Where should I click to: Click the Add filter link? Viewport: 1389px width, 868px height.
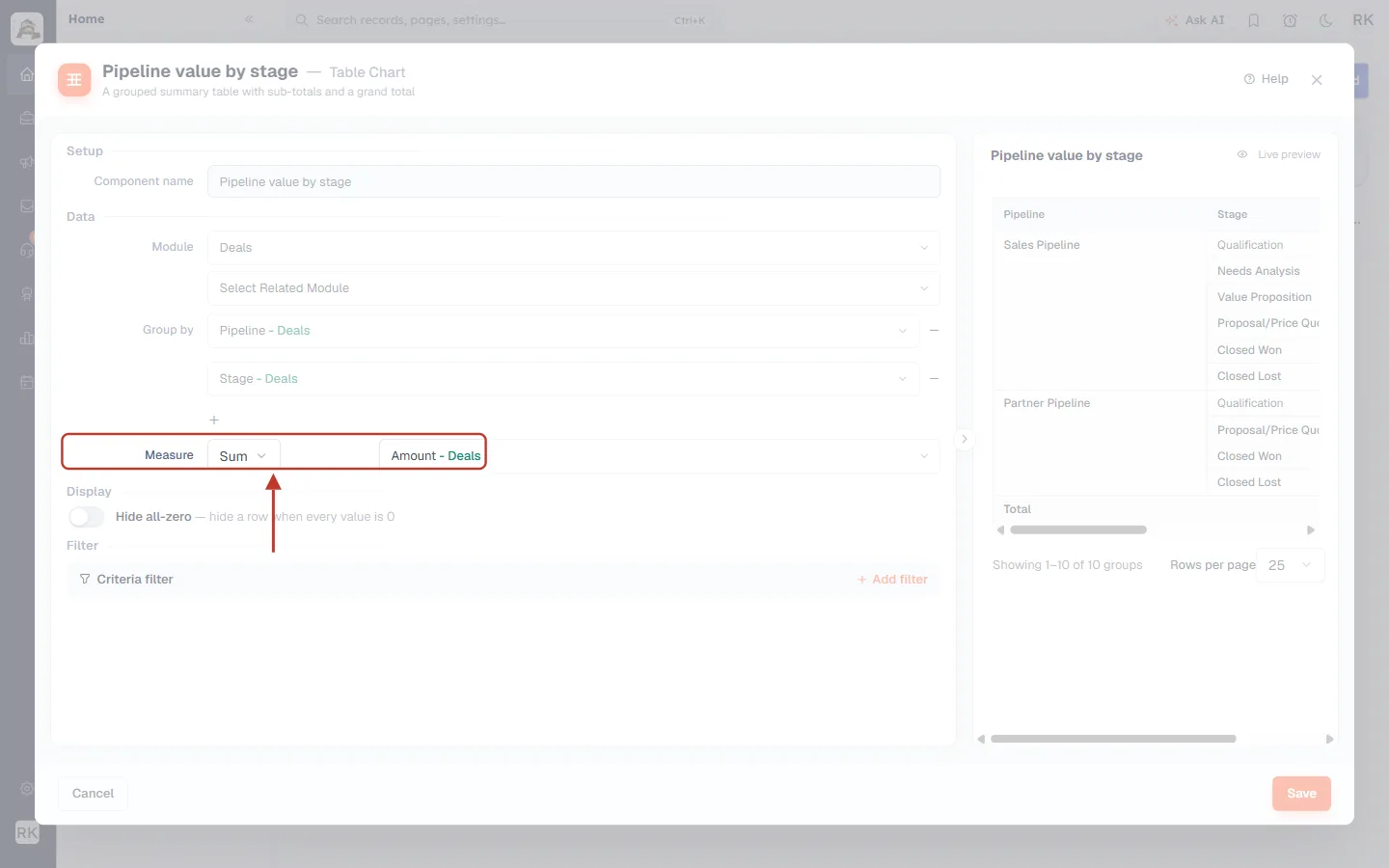[x=892, y=580]
